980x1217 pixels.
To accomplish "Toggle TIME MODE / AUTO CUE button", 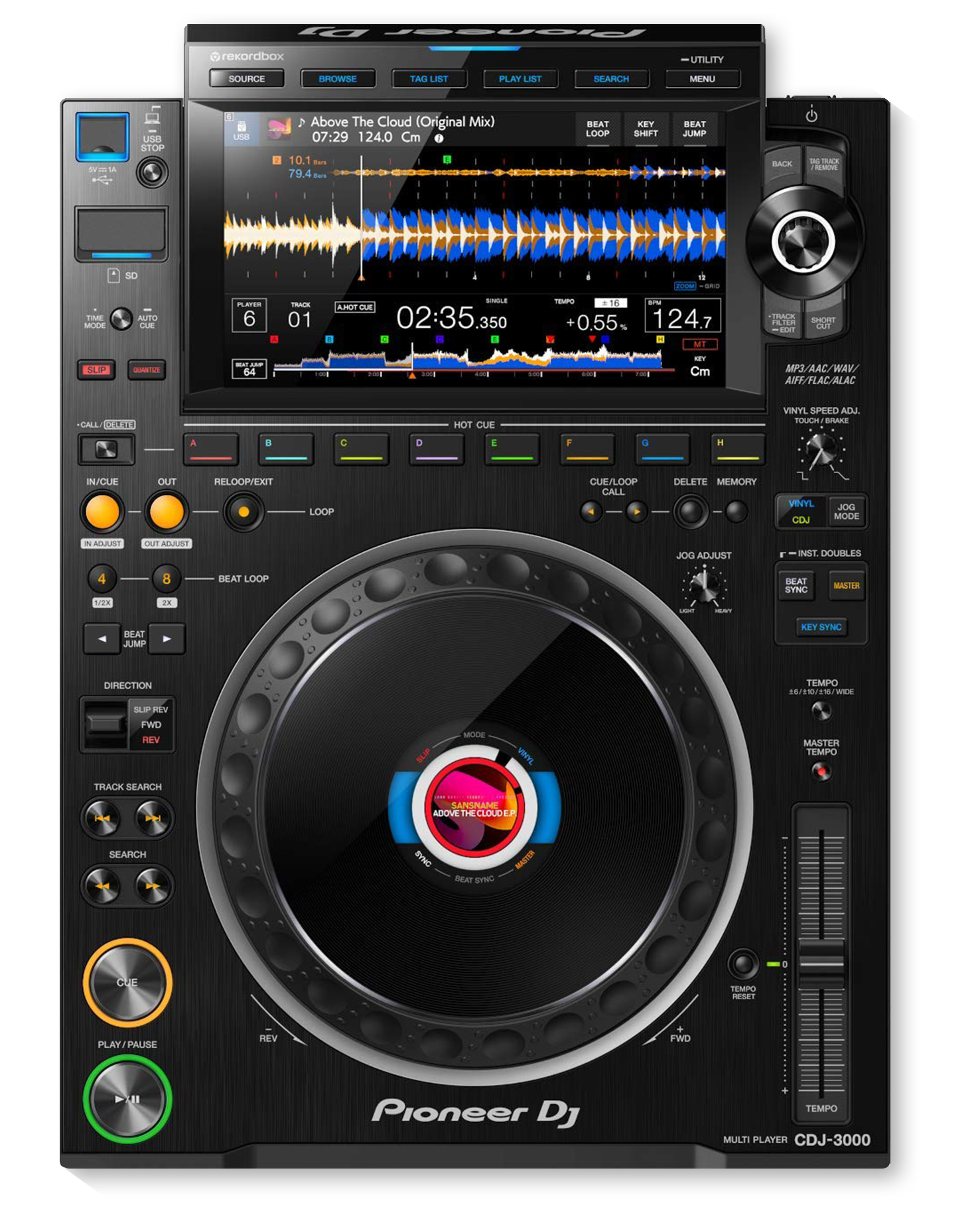I will [121, 319].
